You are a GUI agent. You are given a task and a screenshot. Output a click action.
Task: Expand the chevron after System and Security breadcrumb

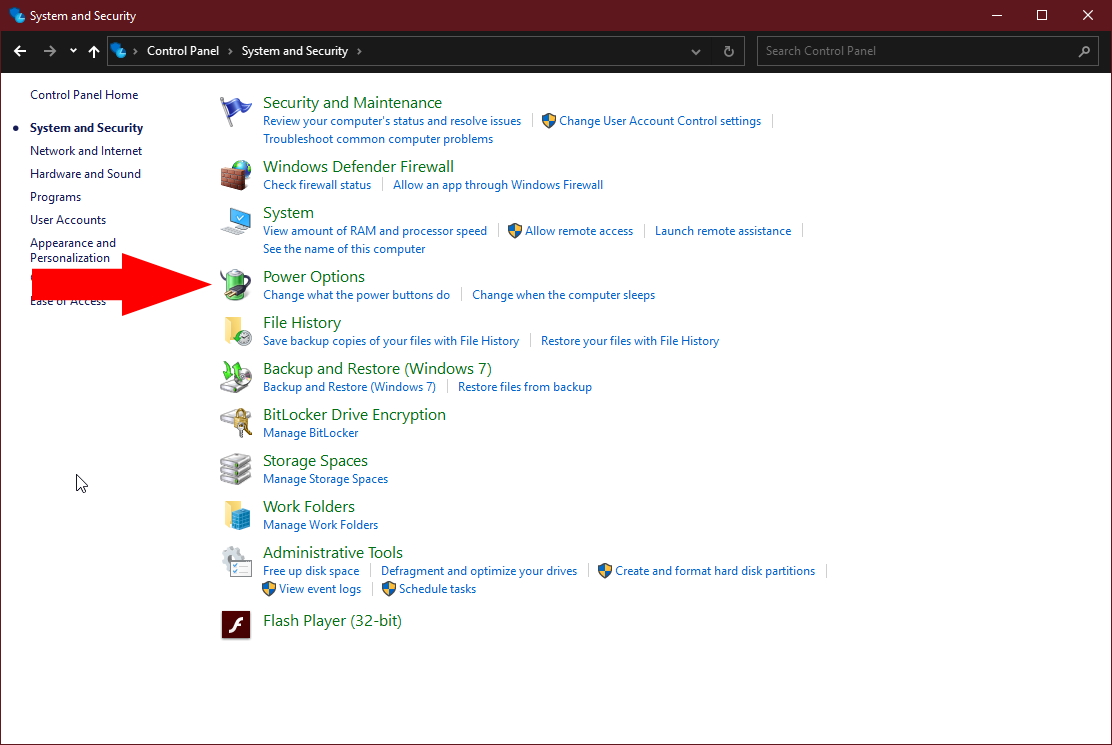pos(359,51)
